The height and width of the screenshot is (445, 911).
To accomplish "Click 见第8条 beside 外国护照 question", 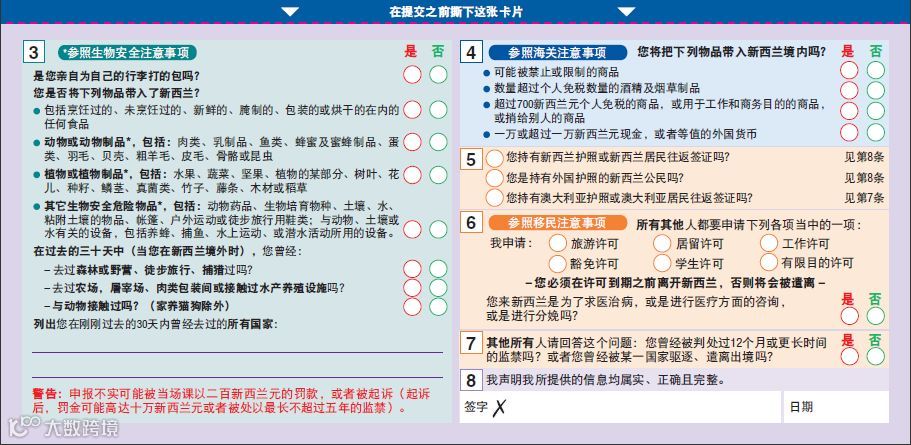I will point(864,177).
